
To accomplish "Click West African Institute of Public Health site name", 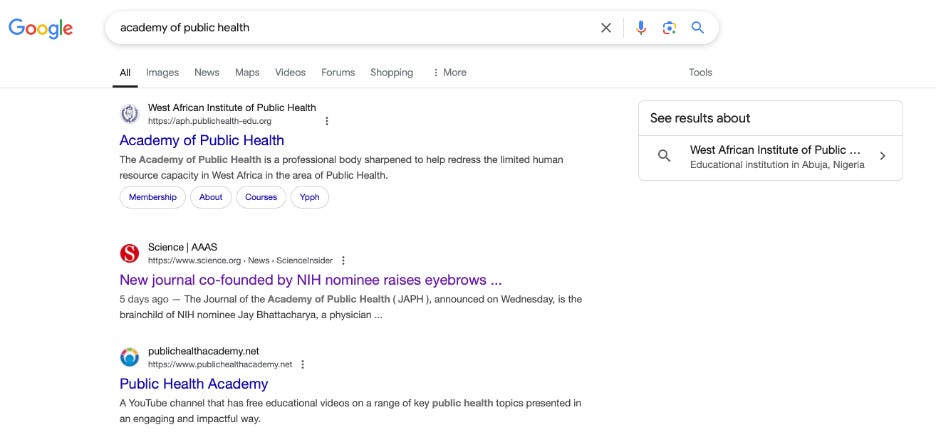I will (x=232, y=108).
